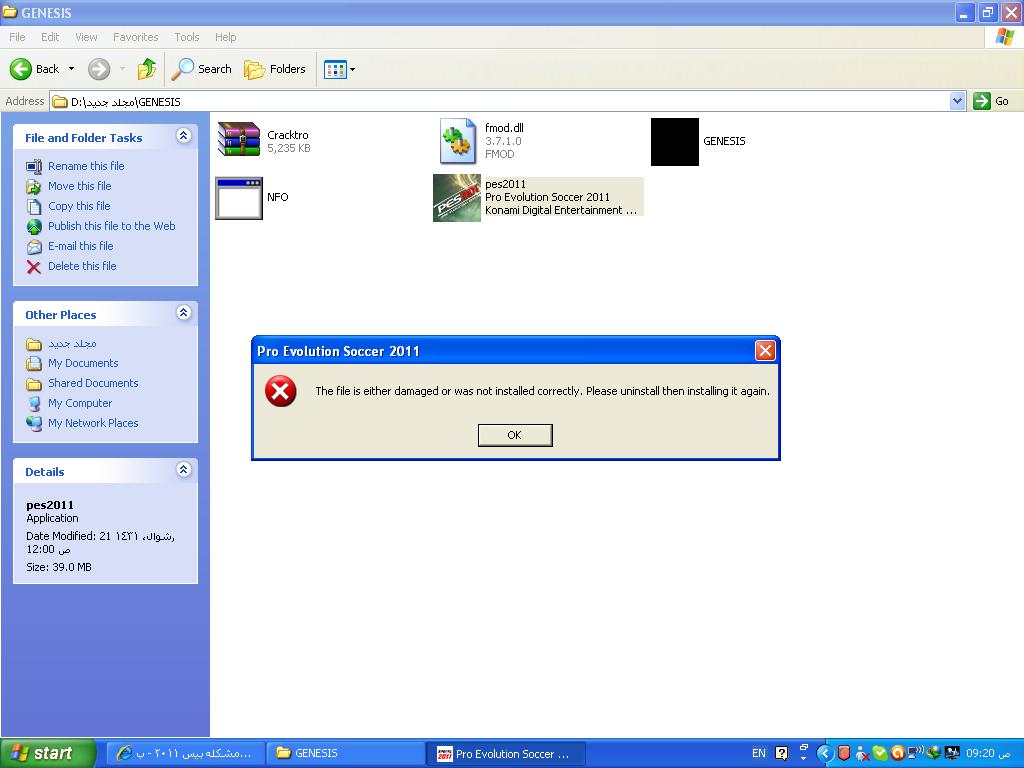Switch to Pro Evolution Soccer taskbar button
Image resolution: width=1024 pixels, height=768 pixels.
pyautogui.click(x=506, y=753)
